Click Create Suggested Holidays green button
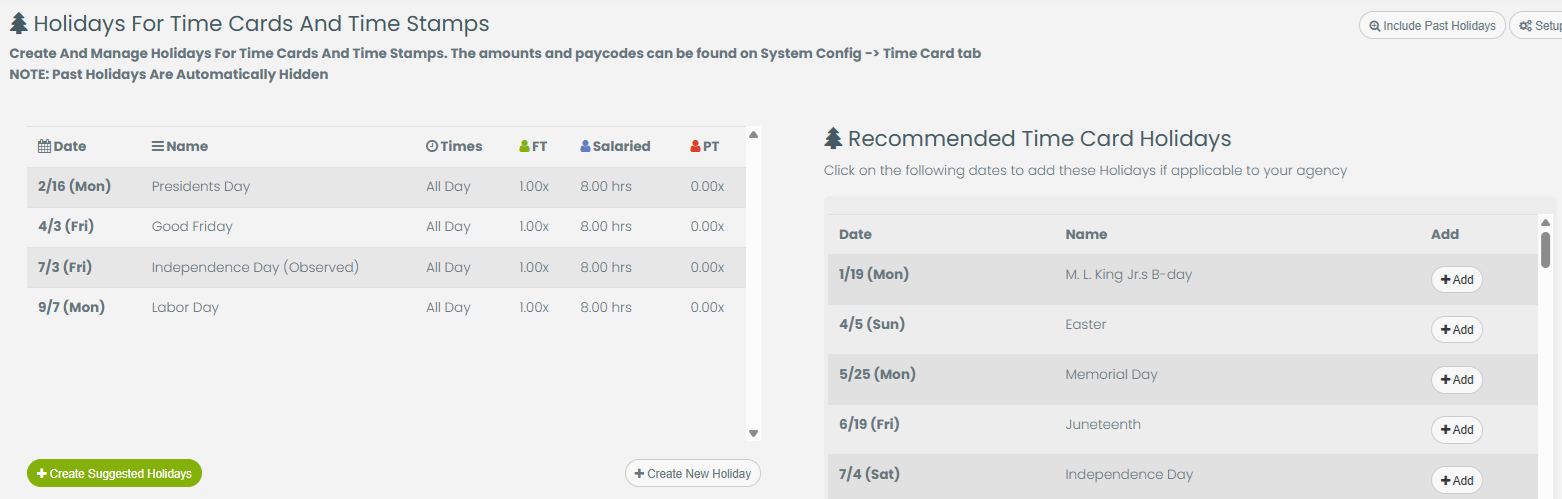 [114, 473]
